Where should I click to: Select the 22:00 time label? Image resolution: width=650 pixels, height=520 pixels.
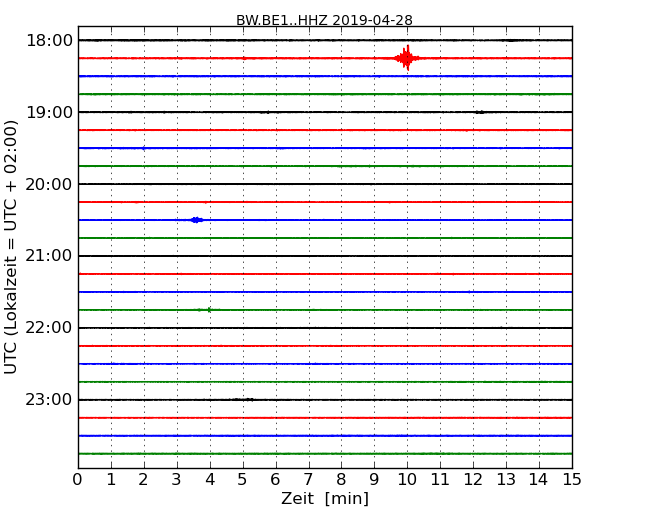click(x=49, y=328)
